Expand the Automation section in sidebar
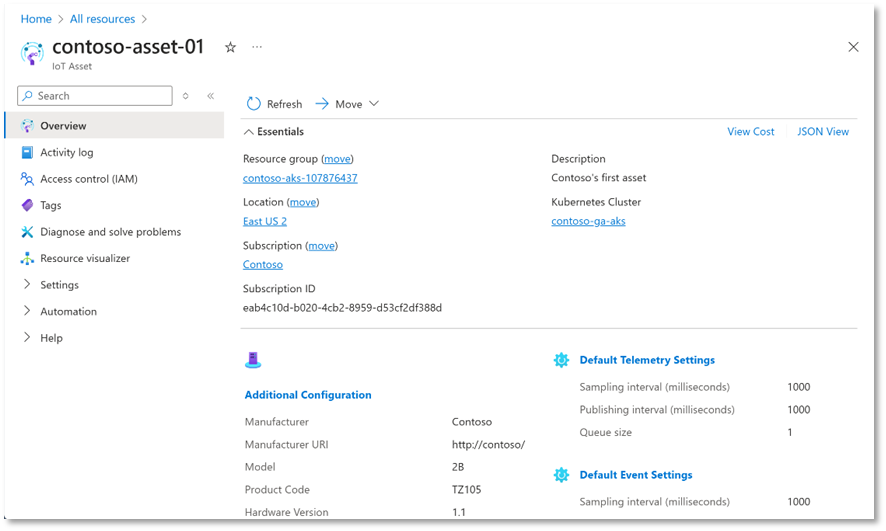Screen dimensions: 886x531 coord(27,311)
